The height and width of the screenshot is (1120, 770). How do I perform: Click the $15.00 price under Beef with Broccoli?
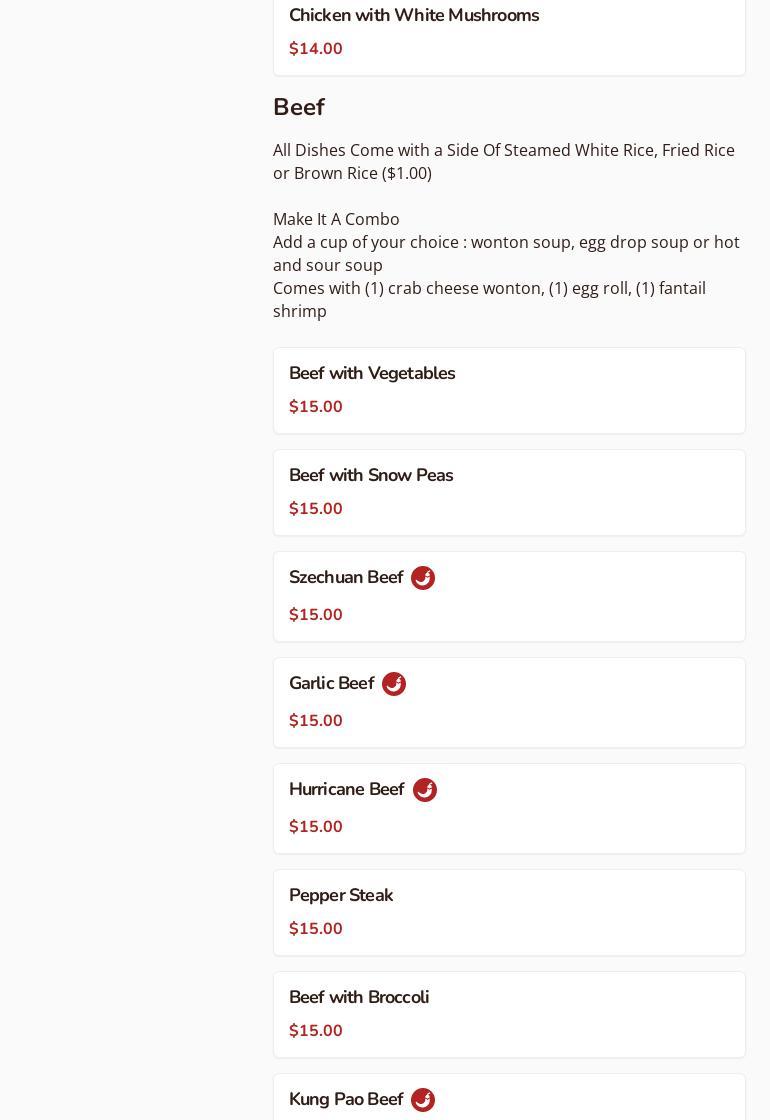[316, 1031]
